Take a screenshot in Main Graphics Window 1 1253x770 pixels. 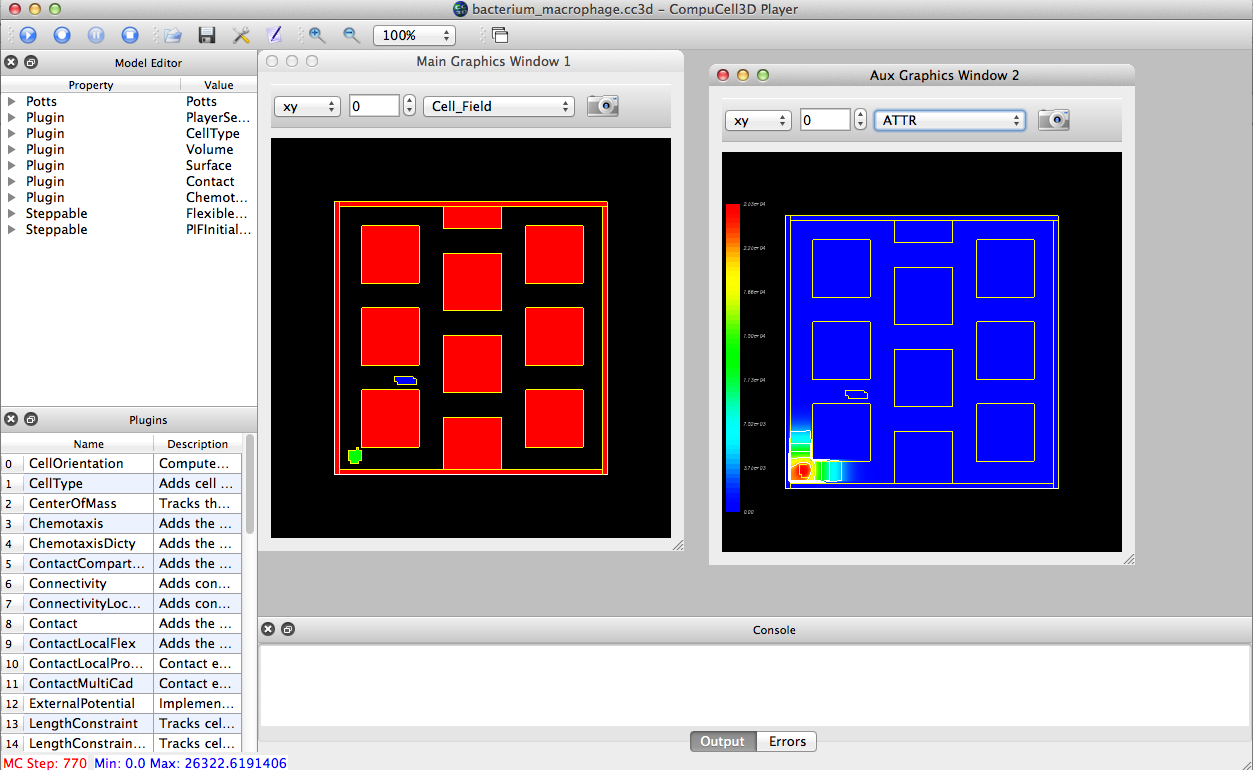pos(602,105)
